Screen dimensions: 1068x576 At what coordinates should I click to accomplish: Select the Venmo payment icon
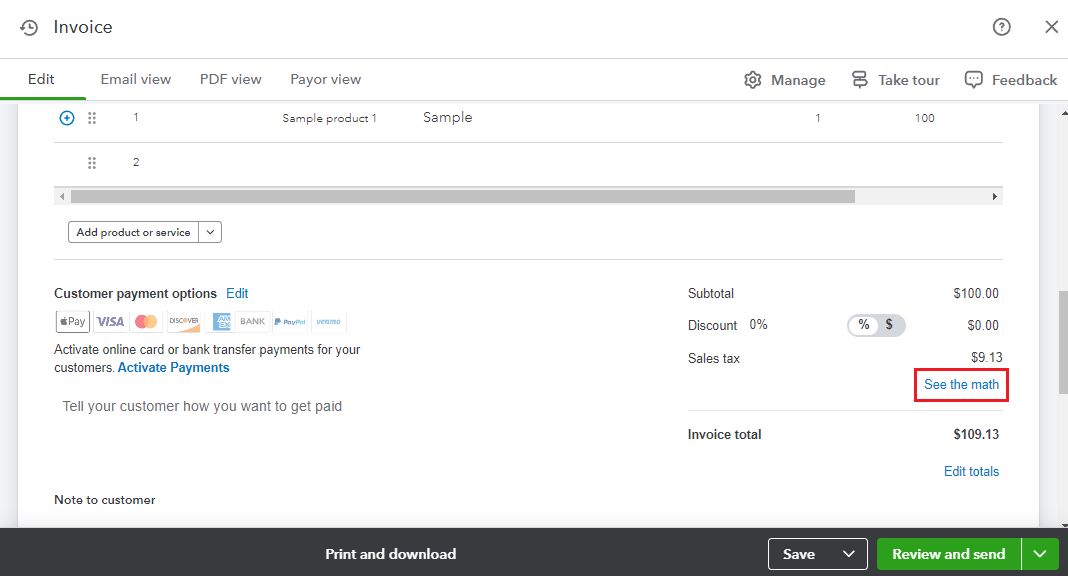pos(329,321)
